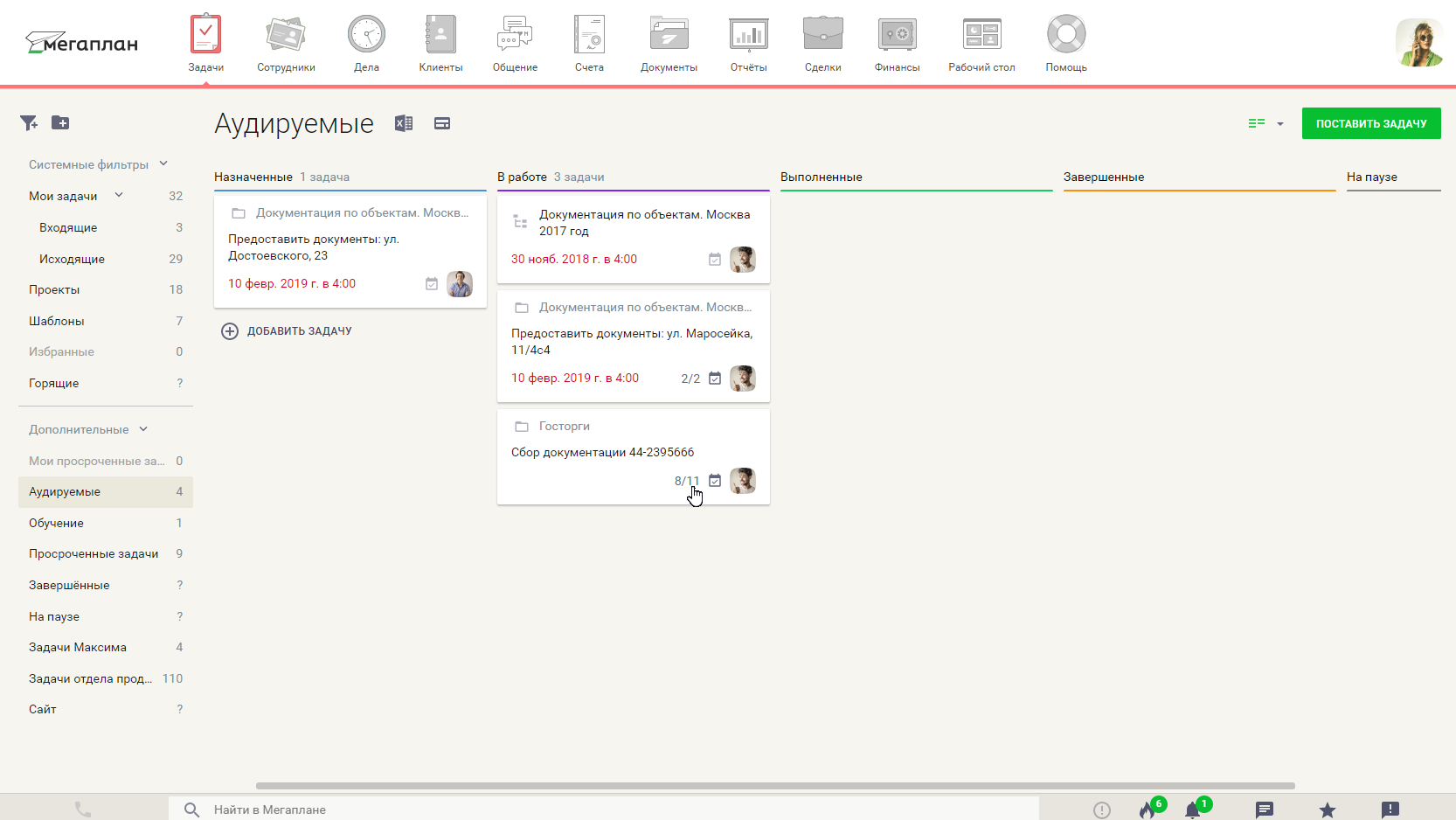Click the deadline checkmark on Достоевского task
The image size is (1456, 820).
tap(432, 283)
